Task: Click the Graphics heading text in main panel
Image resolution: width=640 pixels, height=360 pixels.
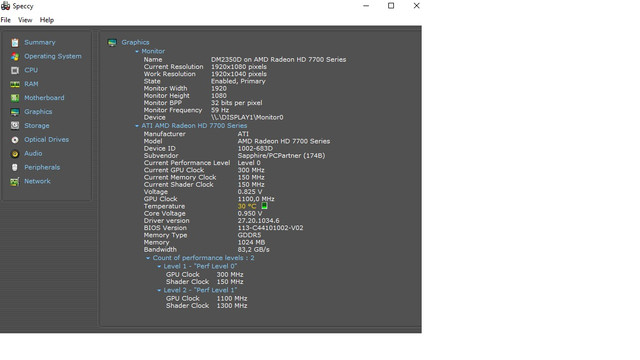Action: [x=135, y=42]
